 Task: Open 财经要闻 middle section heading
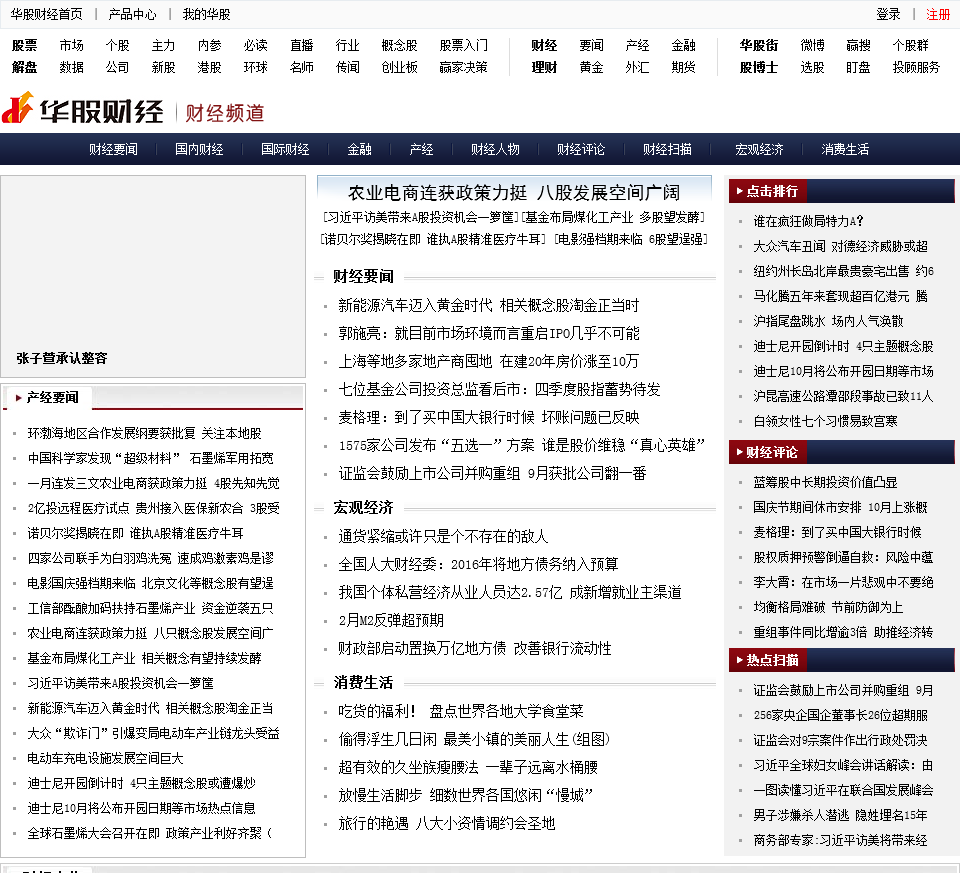click(363, 277)
